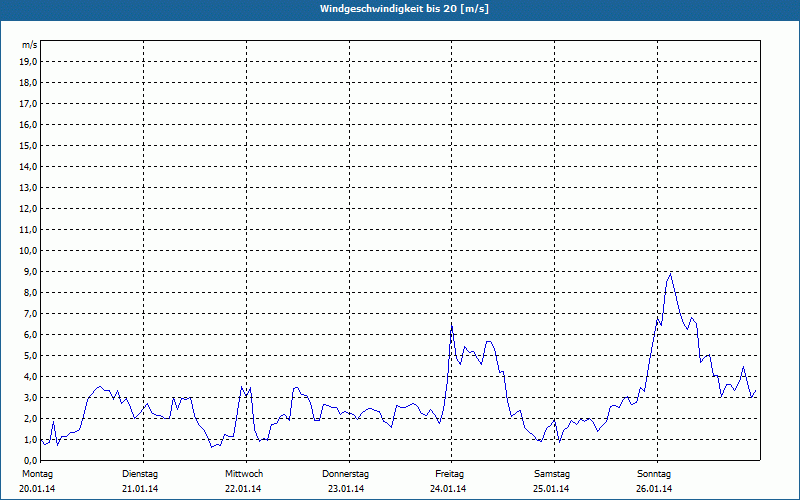Click the date '22.01.14'

tap(243, 489)
